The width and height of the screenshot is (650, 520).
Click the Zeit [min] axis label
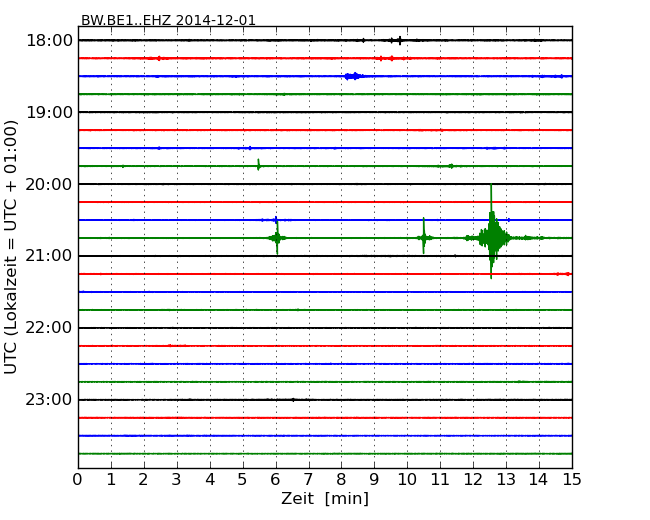[x=325, y=498]
